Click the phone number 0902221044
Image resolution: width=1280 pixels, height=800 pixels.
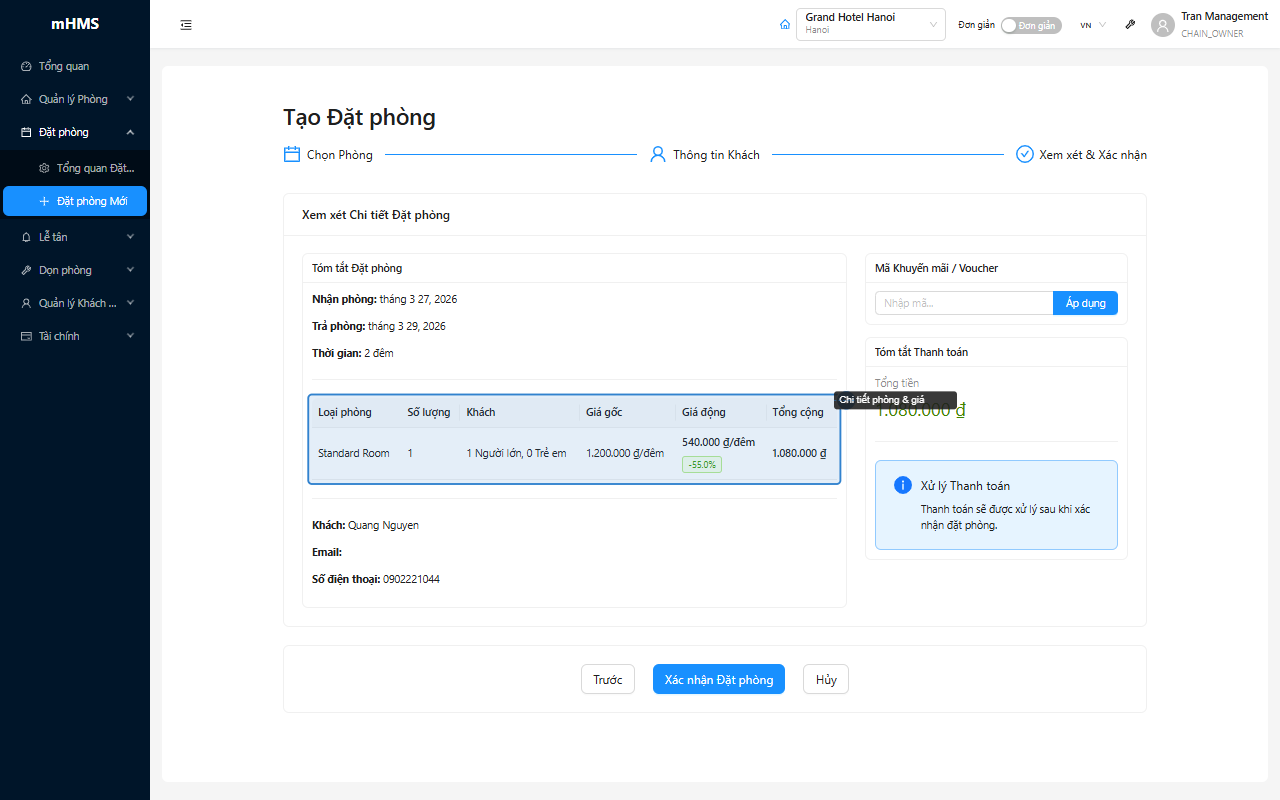pyautogui.click(x=411, y=579)
